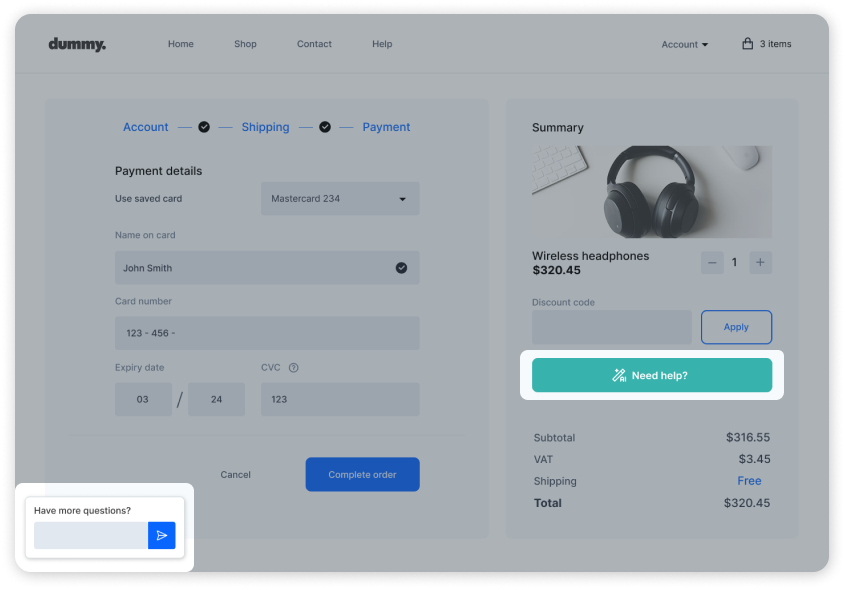The image size is (846, 590).
Task: Focus the Name on card field
Action: pos(267,267)
